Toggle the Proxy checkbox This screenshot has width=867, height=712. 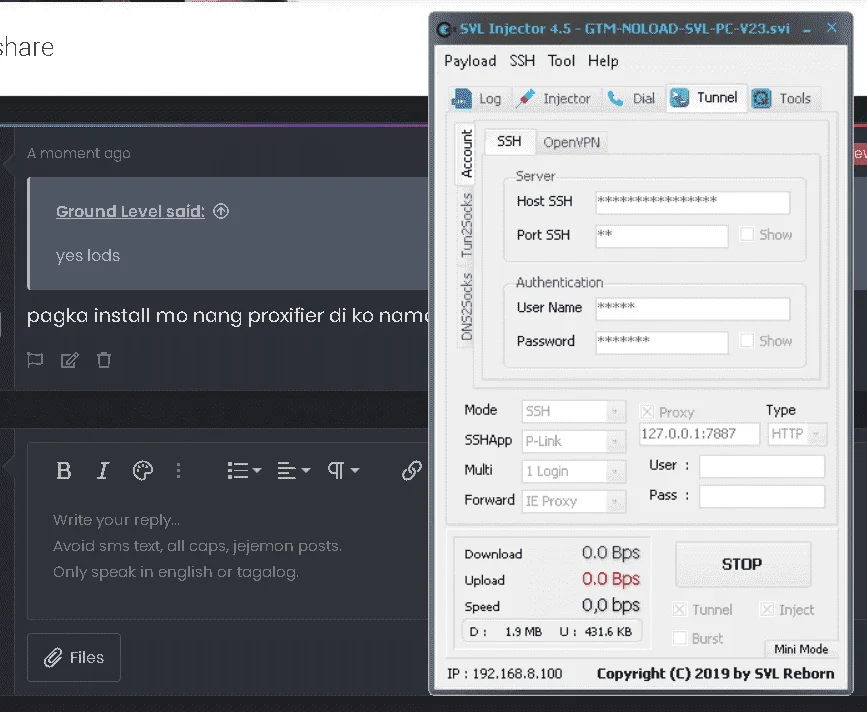pyautogui.click(x=647, y=412)
